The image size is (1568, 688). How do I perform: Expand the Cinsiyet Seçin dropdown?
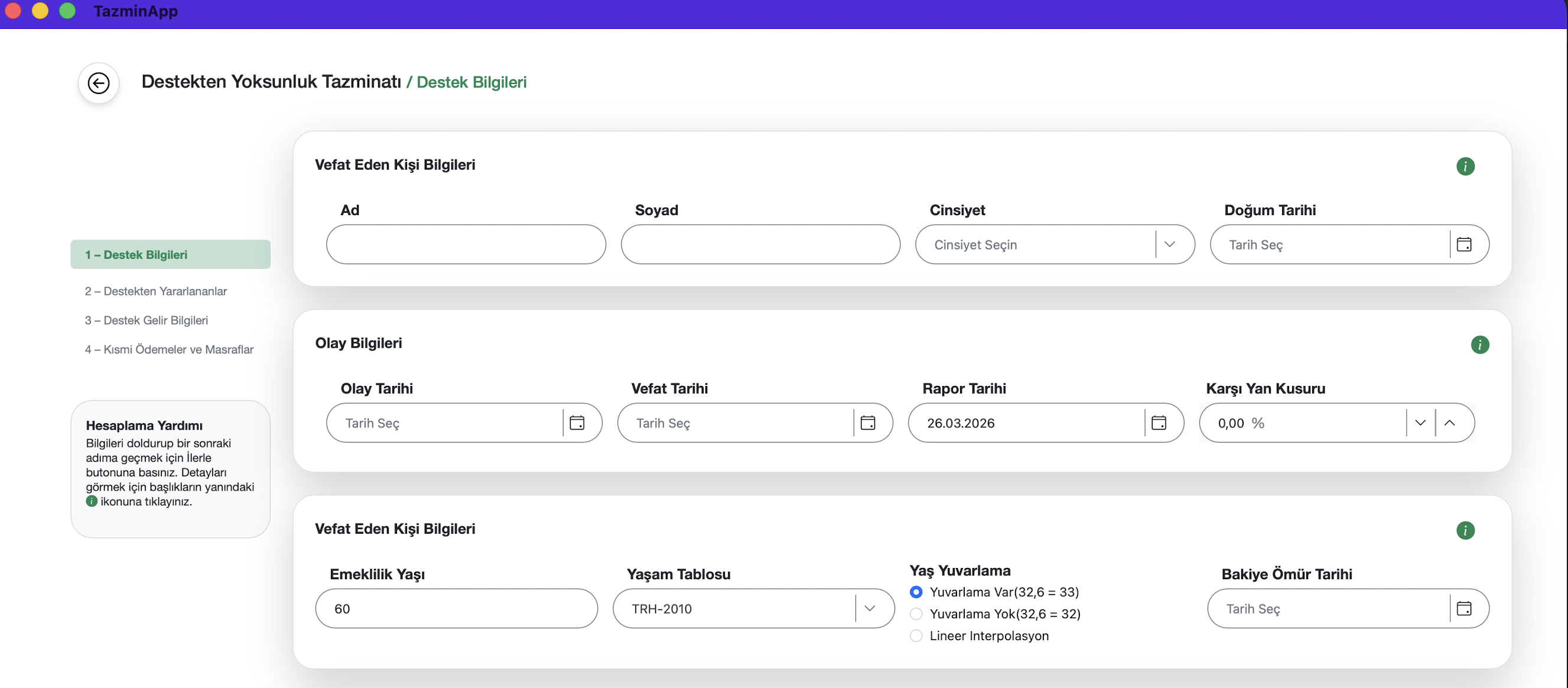click(1169, 245)
